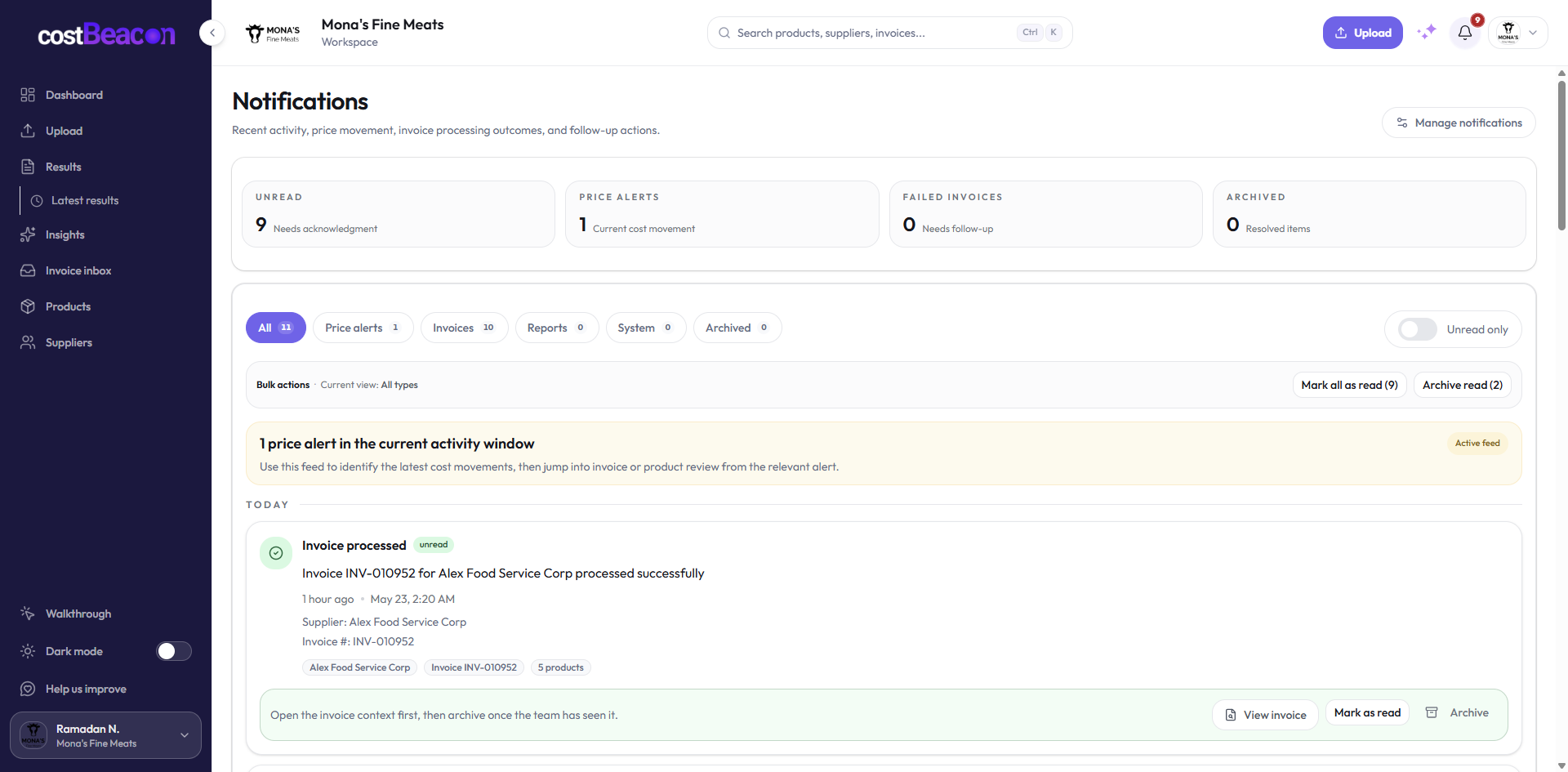Viewport: 1568px width, 772px height.
Task: Click 'Supplier: Alex Food Service Corp' text
Action: tap(384, 622)
